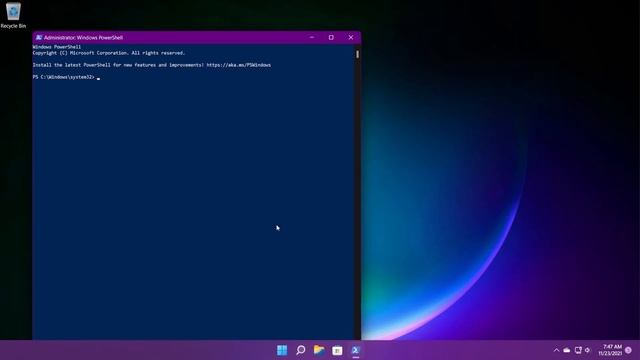Open Microsoft Store from the taskbar
The width and height of the screenshot is (640, 360).
[x=337, y=350]
